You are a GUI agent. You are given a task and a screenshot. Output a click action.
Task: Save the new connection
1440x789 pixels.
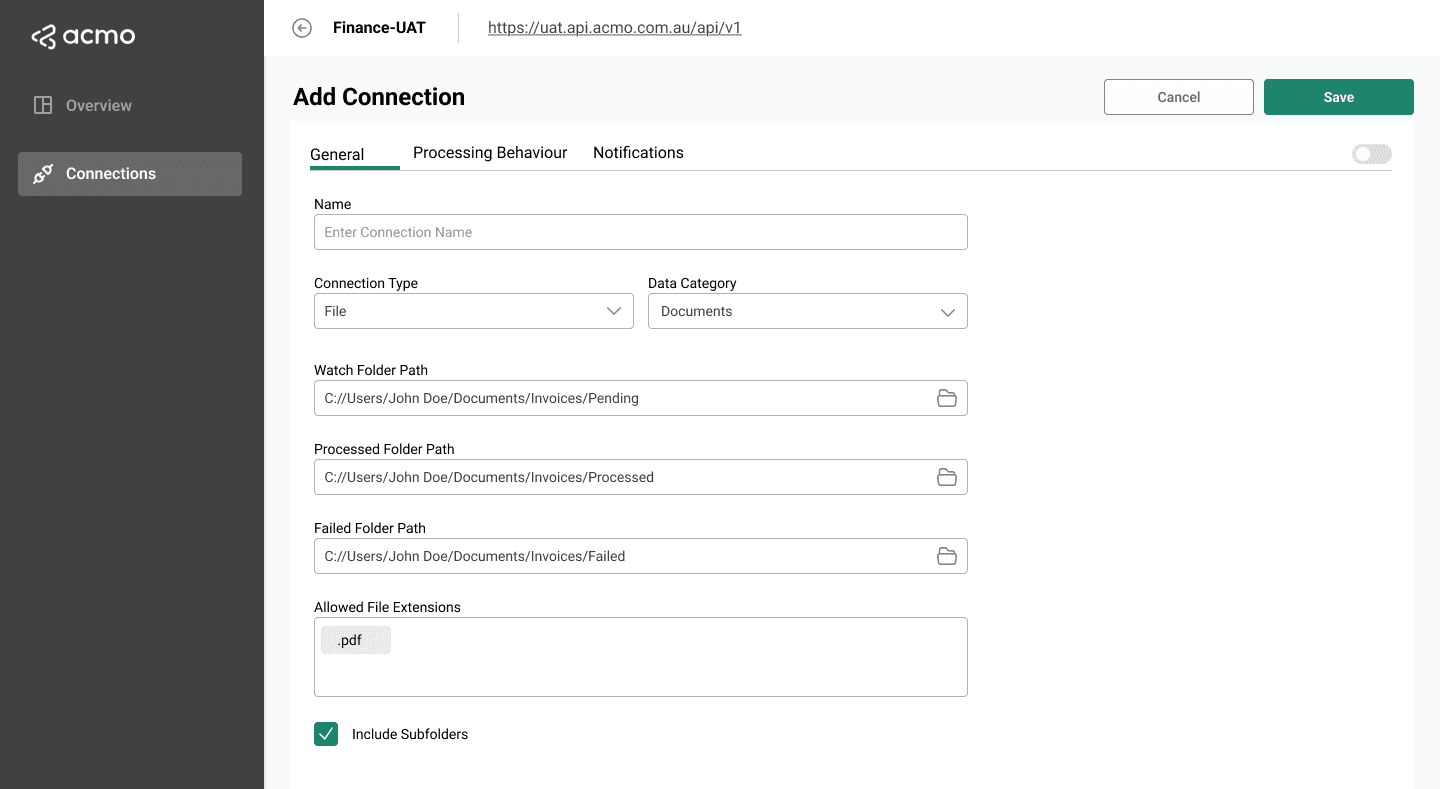coord(1338,97)
